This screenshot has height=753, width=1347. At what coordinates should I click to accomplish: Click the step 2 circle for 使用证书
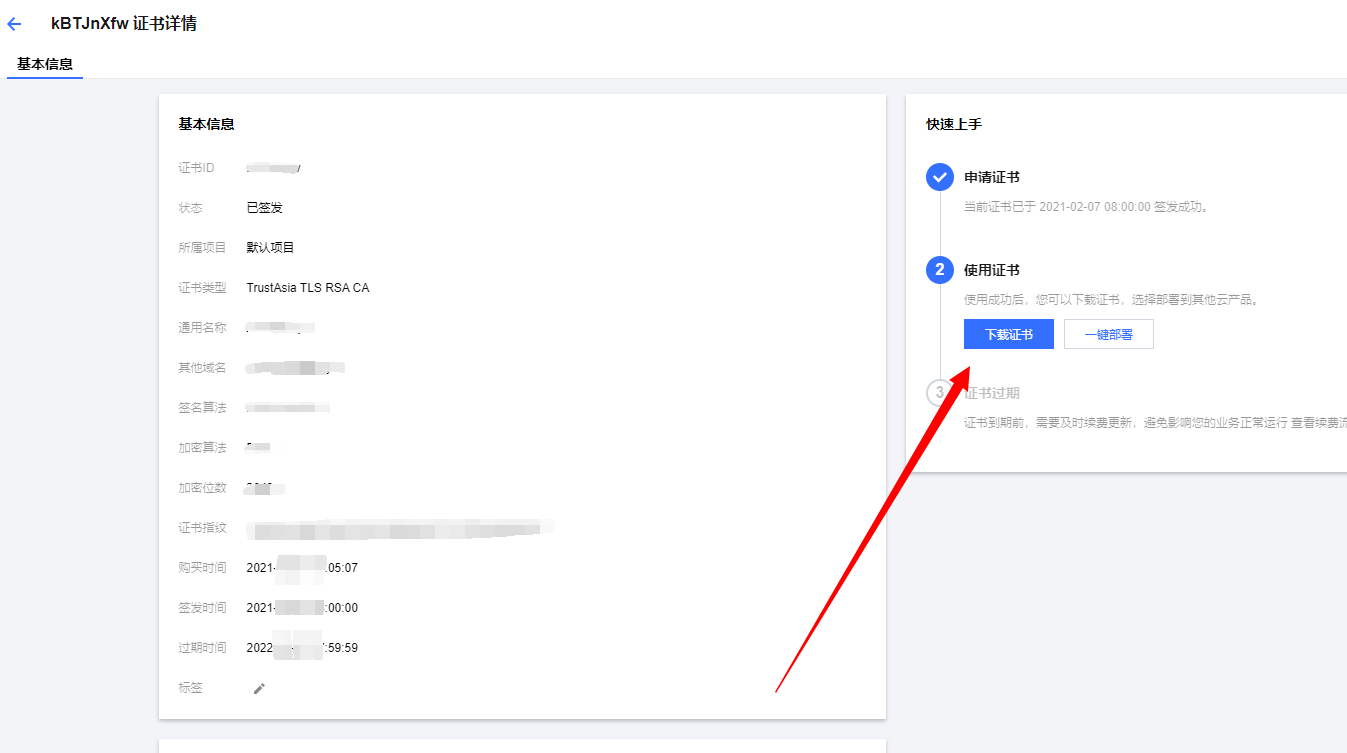point(939,270)
